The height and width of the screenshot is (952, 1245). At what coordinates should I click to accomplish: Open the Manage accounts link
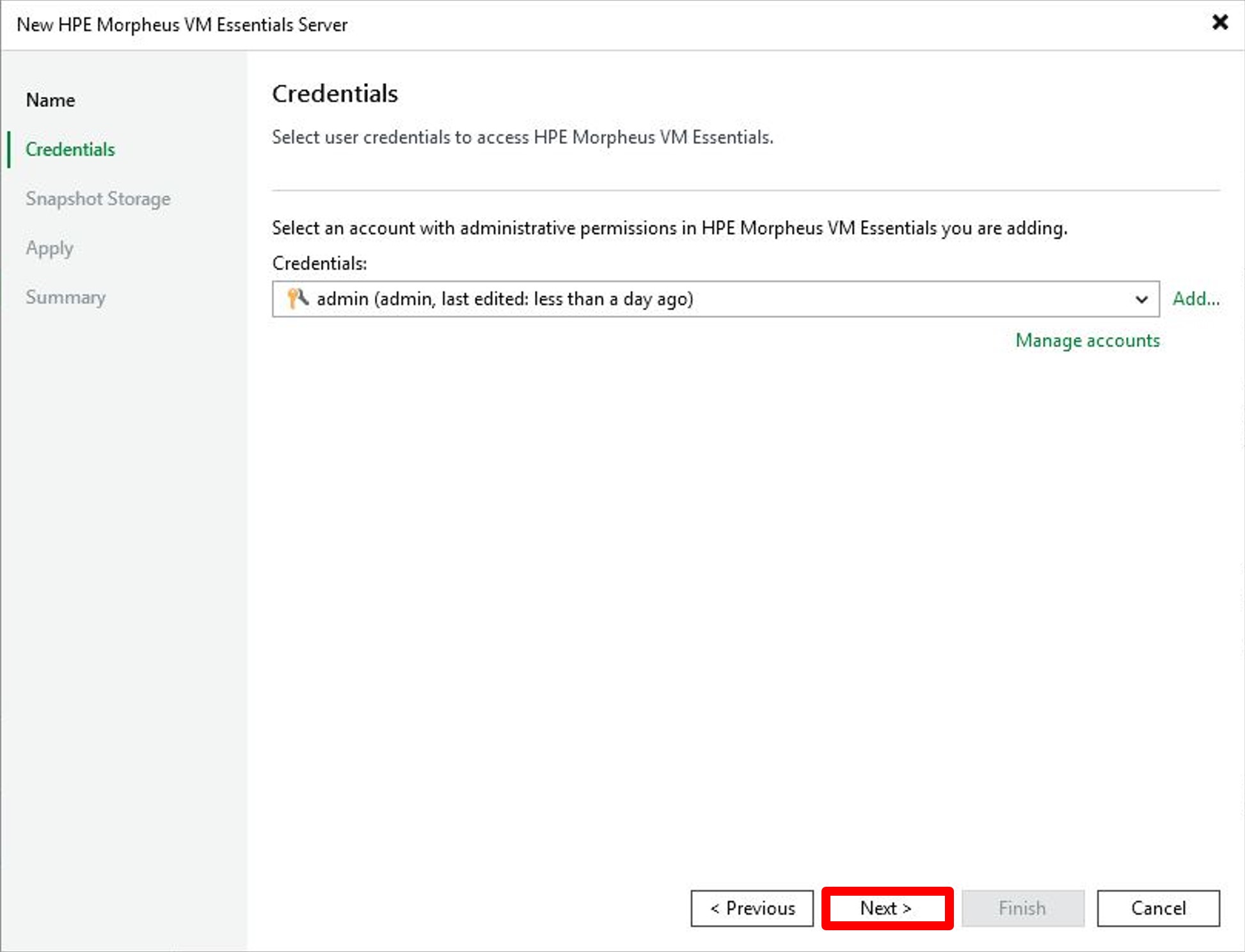tap(1088, 340)
